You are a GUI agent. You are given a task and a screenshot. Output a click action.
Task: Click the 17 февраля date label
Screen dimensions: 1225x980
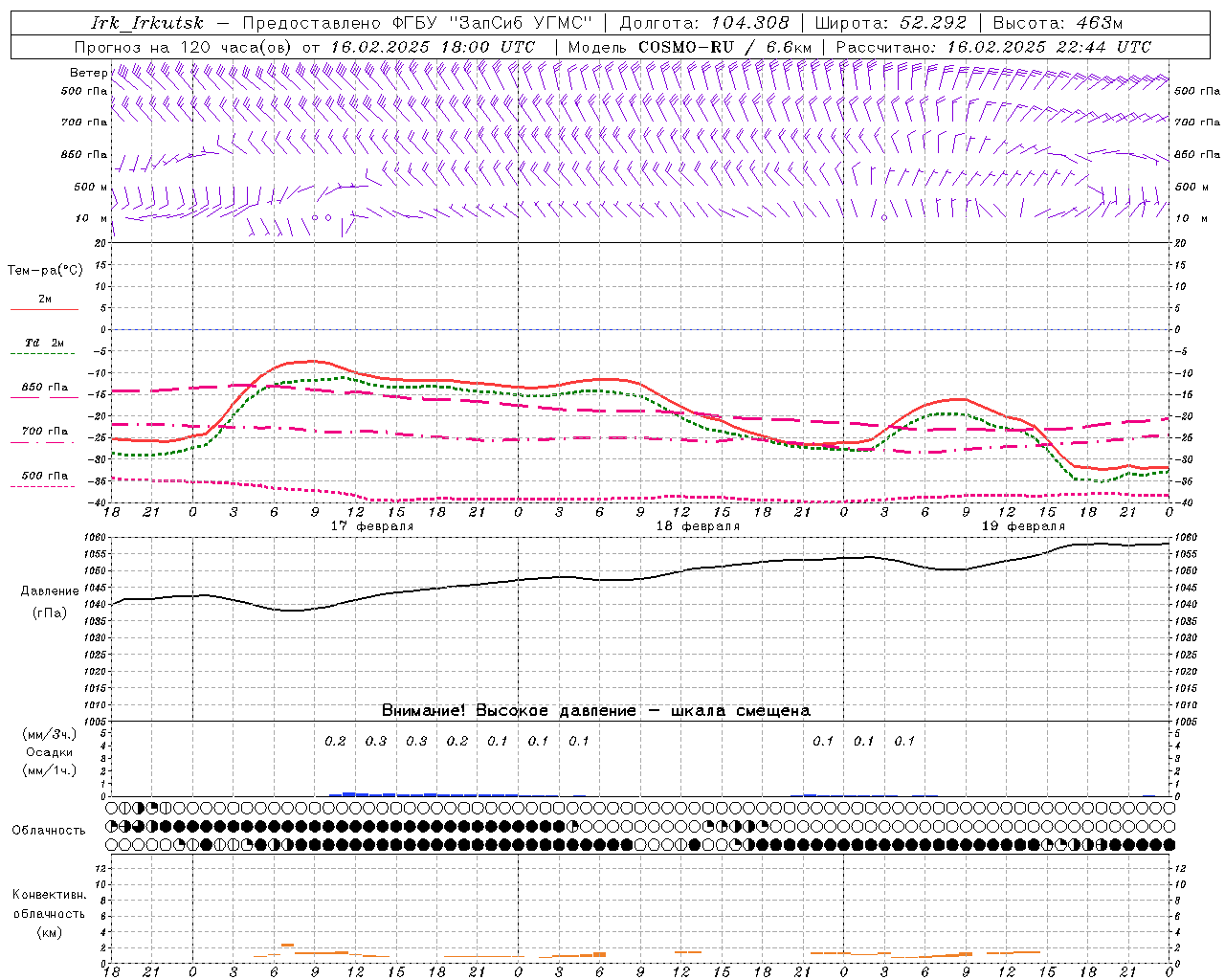(x=372, y=526)
